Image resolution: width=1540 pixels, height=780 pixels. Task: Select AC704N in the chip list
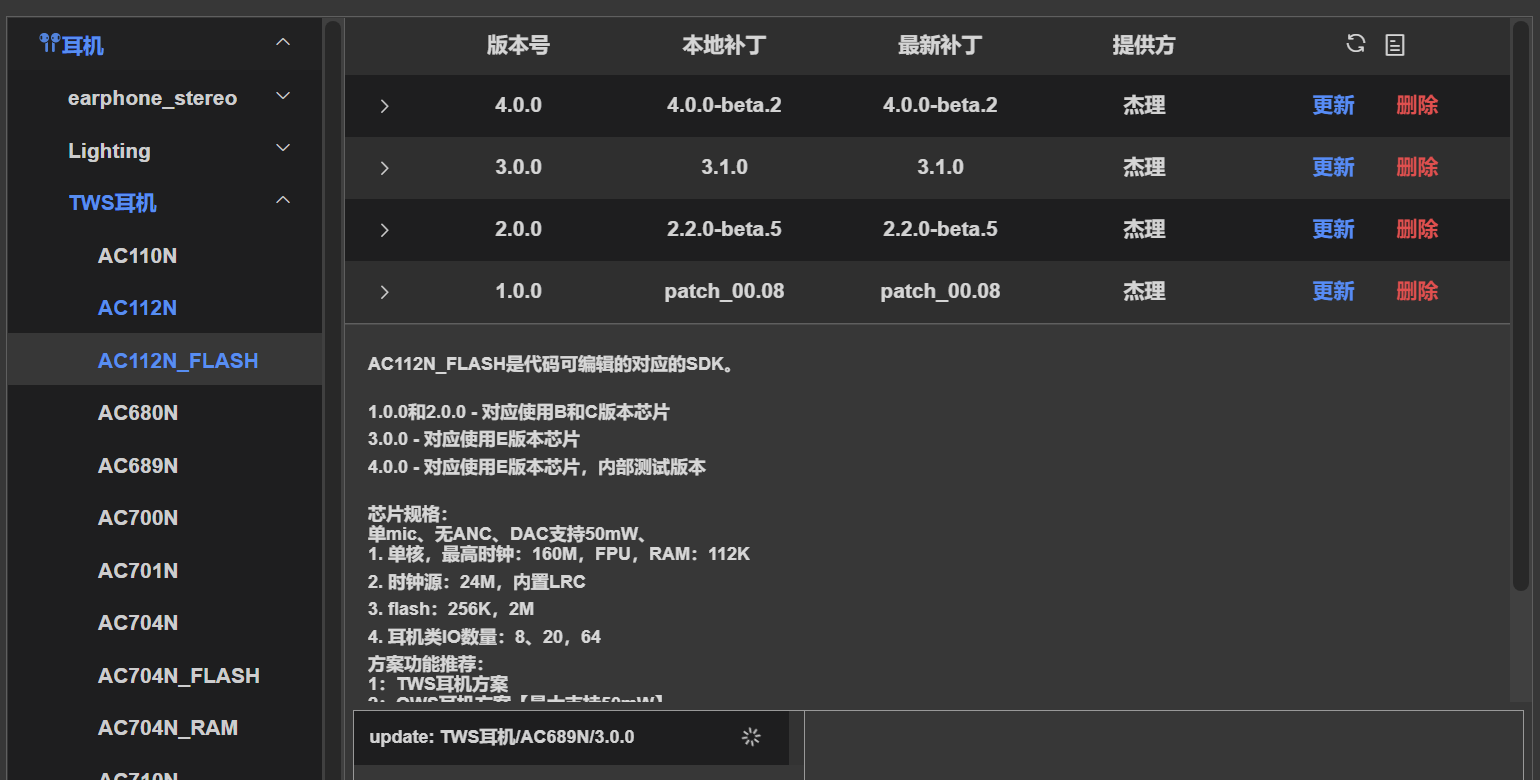coord(138,623)
